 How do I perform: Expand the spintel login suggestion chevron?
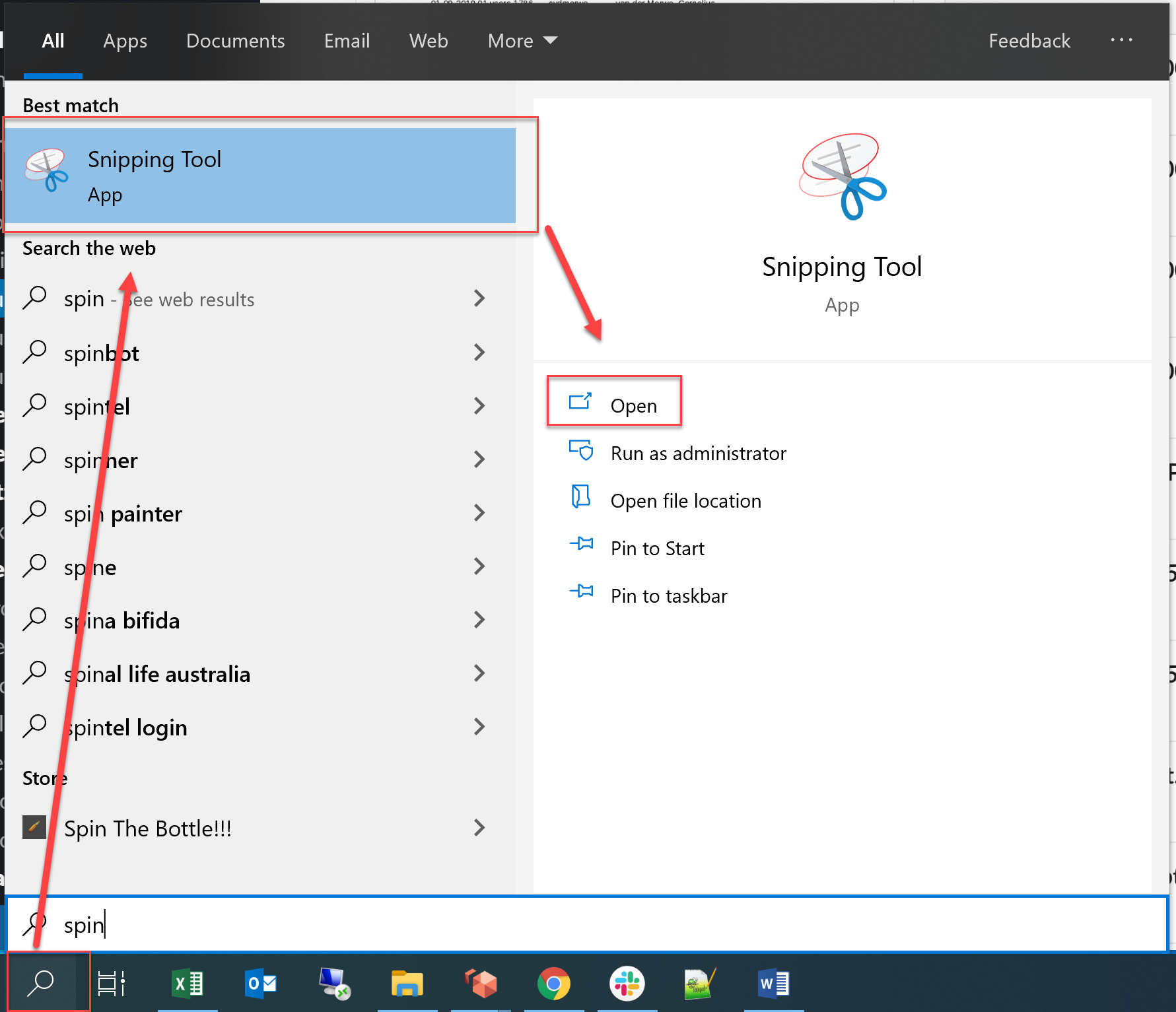tap(480, 726)
